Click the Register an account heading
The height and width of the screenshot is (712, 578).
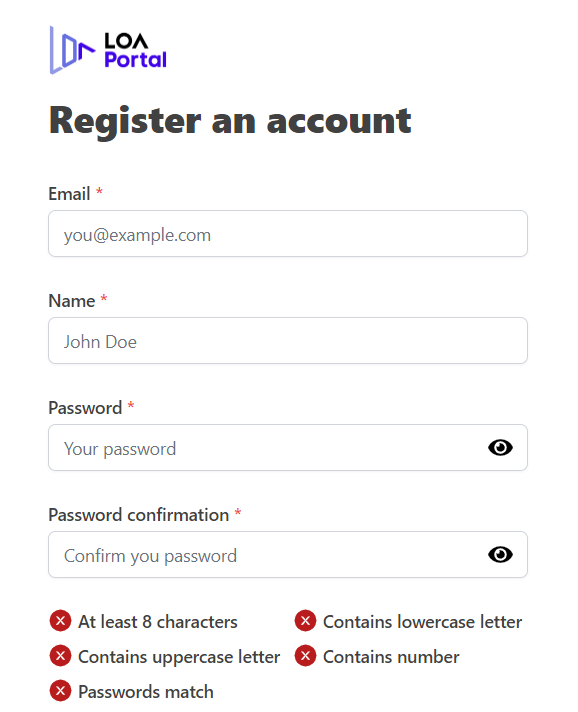point(230,121)
